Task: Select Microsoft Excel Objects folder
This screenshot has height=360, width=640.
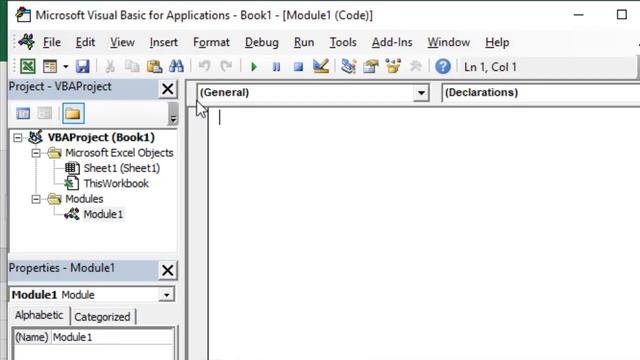Action: tap(119, 153)
